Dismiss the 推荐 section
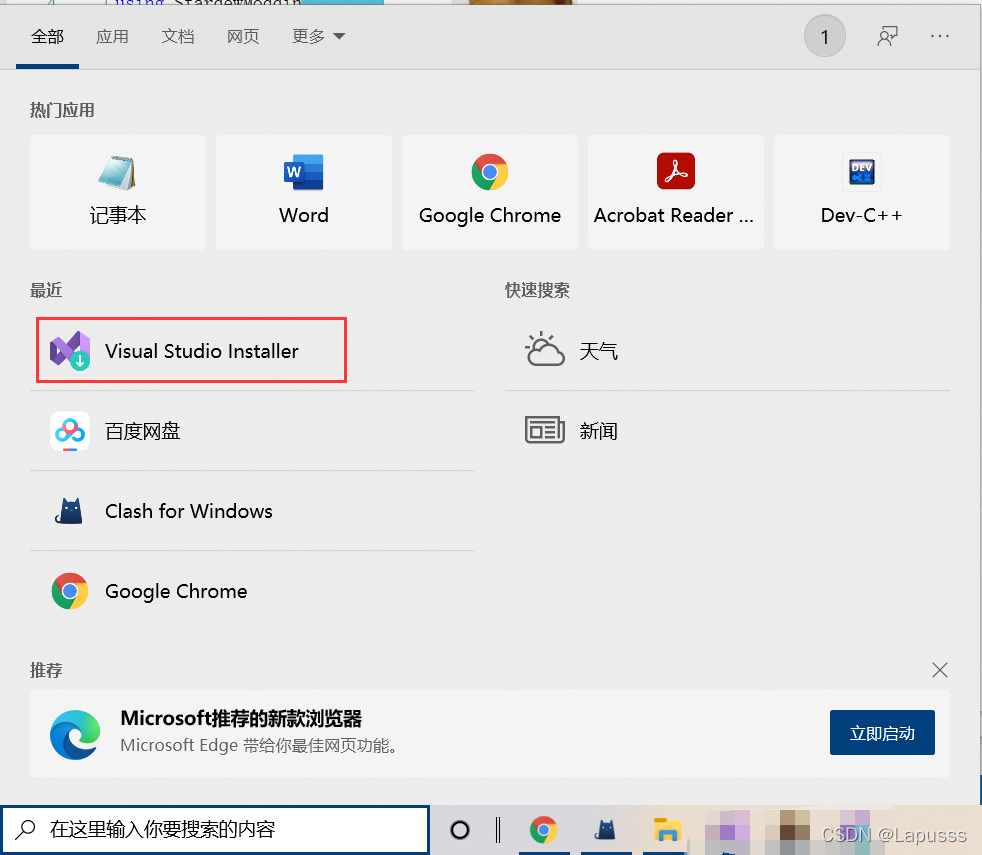 pyautogui.click(x=939, y=670)
